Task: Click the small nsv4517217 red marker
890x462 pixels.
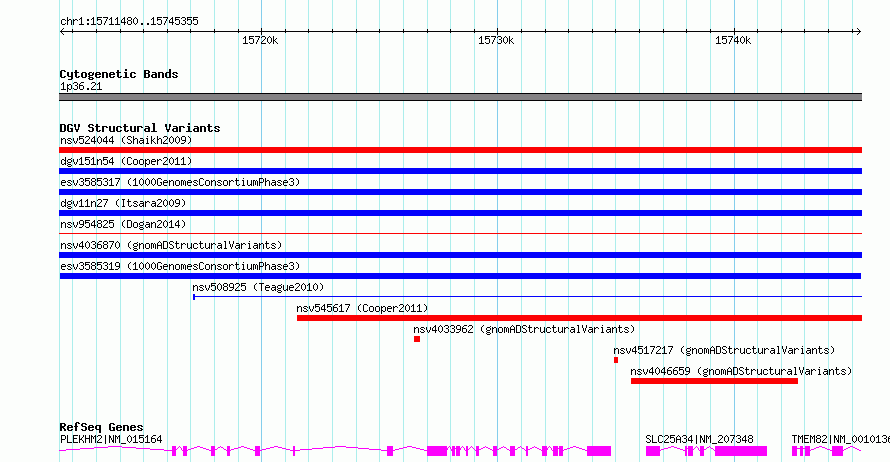Action: point(616,360)
